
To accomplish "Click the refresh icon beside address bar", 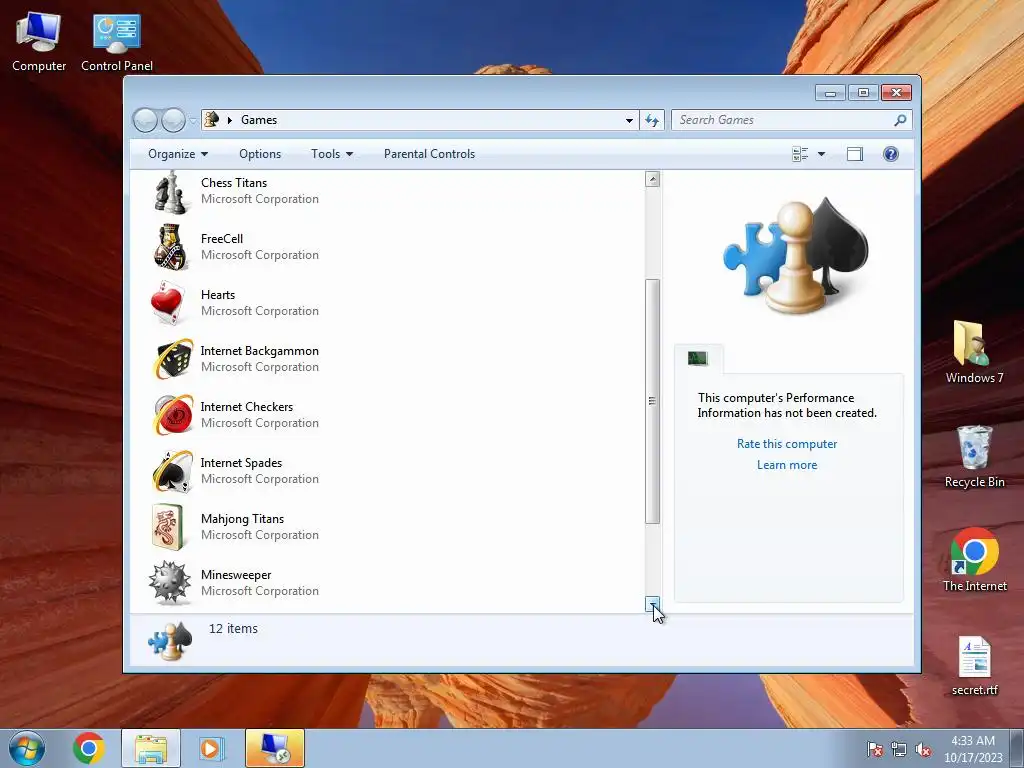I will (652, 120).
